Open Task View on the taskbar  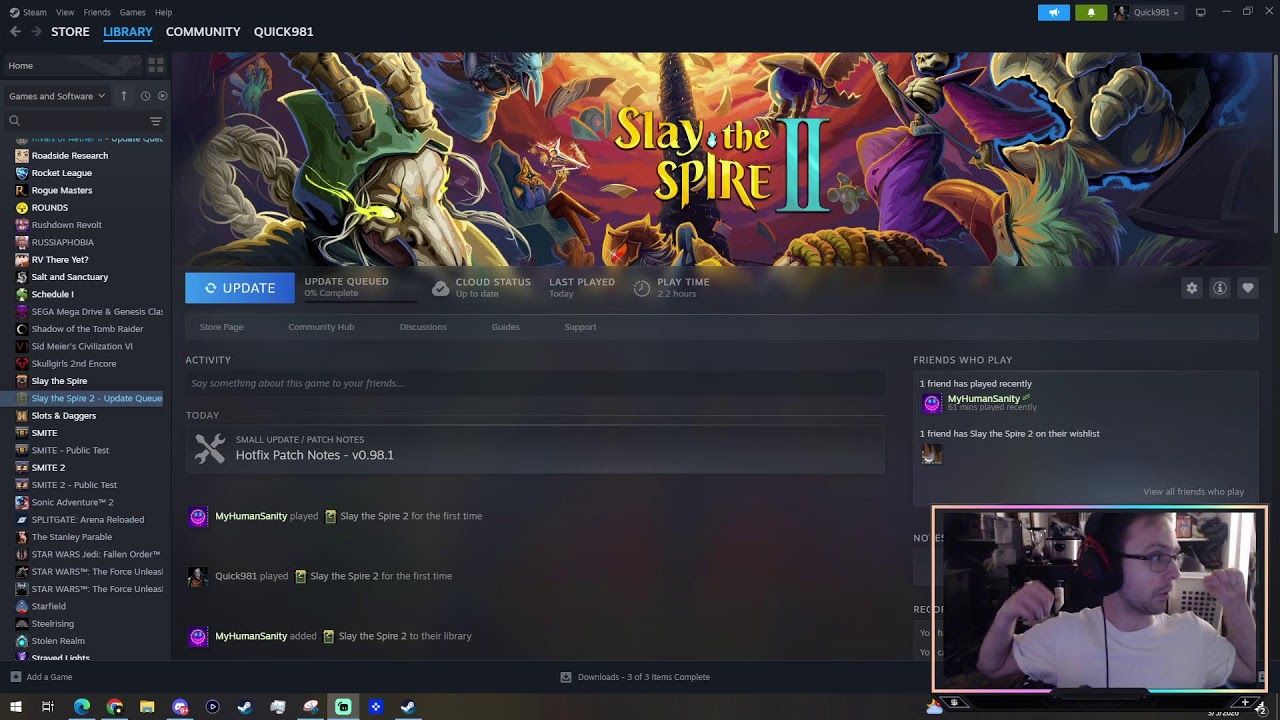pos(47,707)
